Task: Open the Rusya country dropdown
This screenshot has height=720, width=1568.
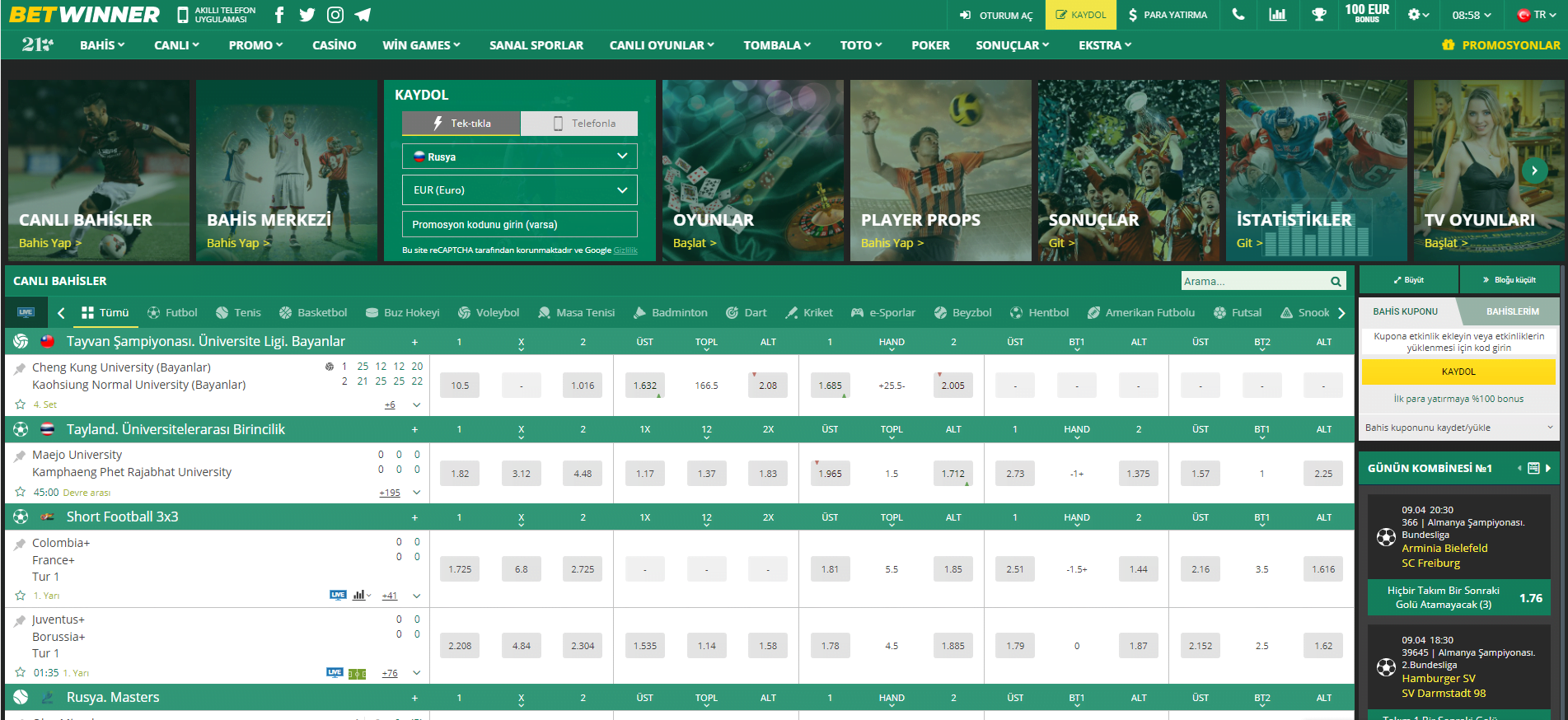Action: [x=519, y=157]
